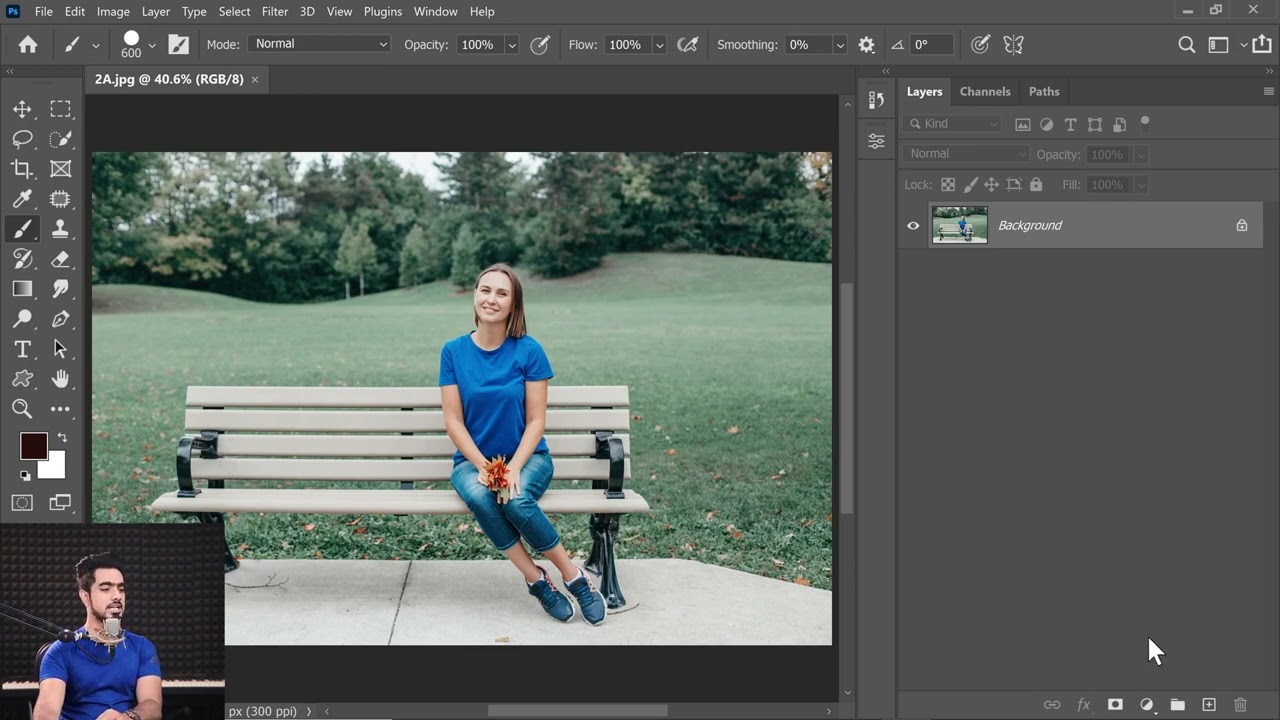Toggle lock position icon

(992, 185)
